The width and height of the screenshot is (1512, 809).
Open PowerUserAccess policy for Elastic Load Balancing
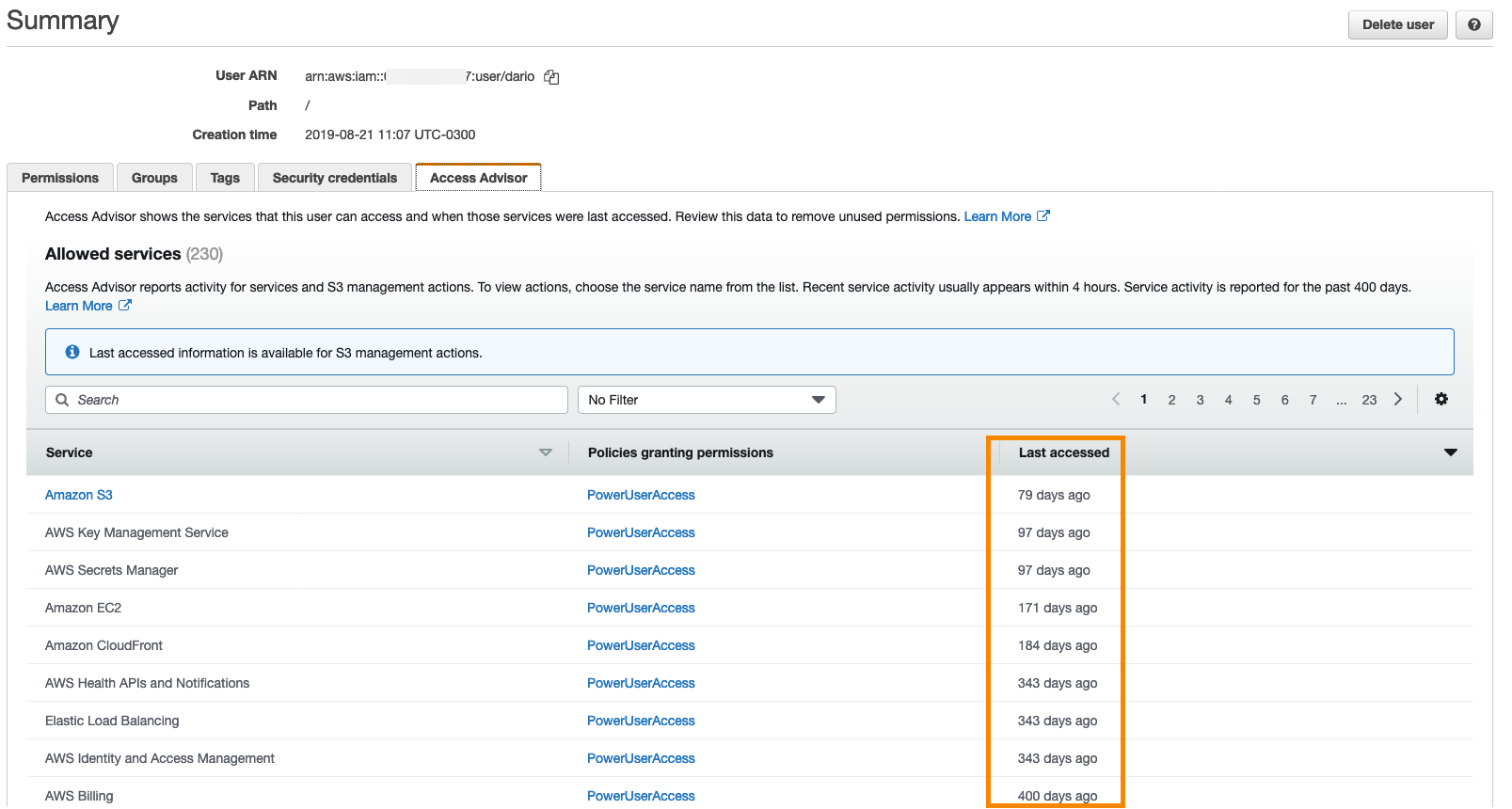coord(641,721)
